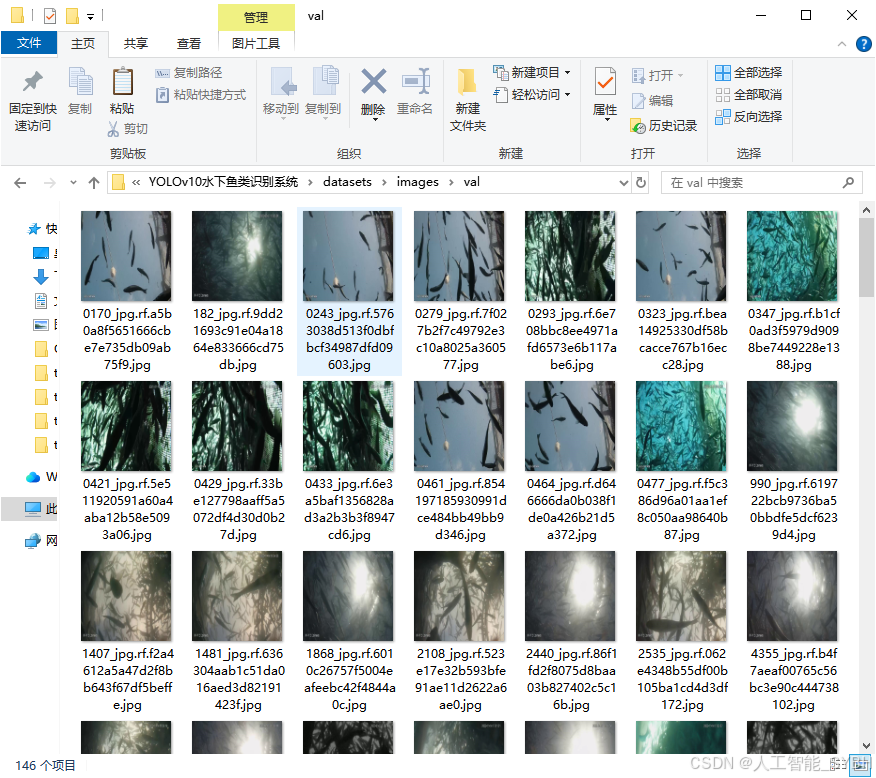
Task: Click Select none
Action: click(x=749, y=95)
